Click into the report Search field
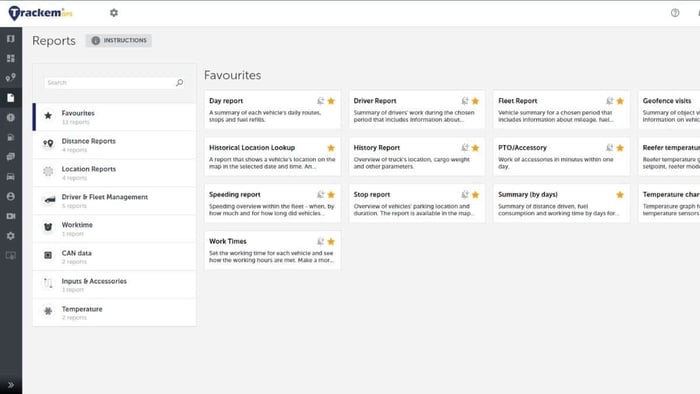The height and width of the screenshot is (394, 700). pyautogui.click(x=114, y=83)
